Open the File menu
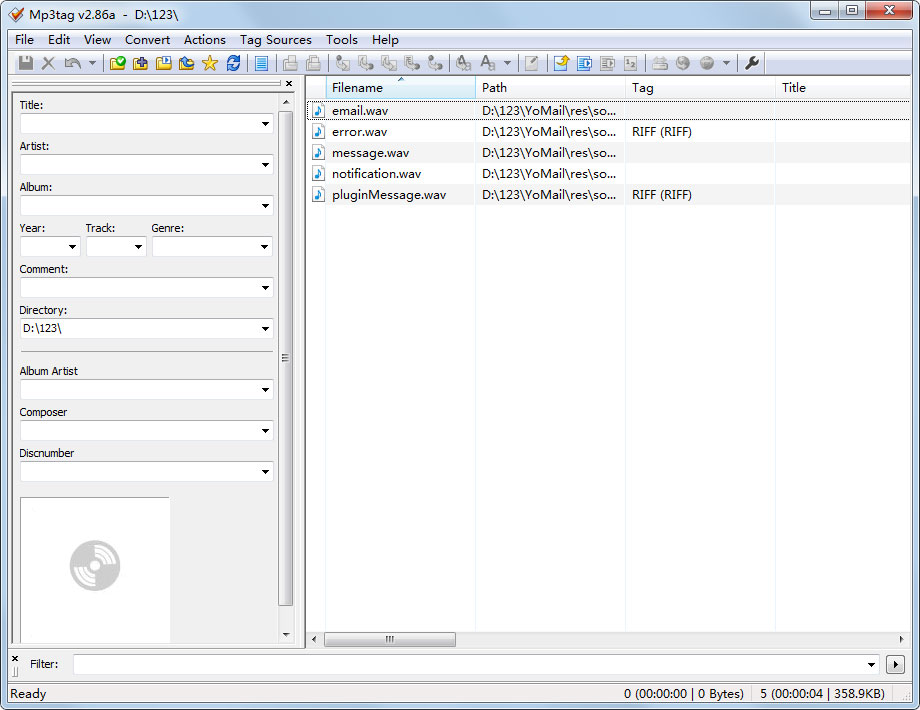This screenshot has height=710, width=920. pos(24,39)
